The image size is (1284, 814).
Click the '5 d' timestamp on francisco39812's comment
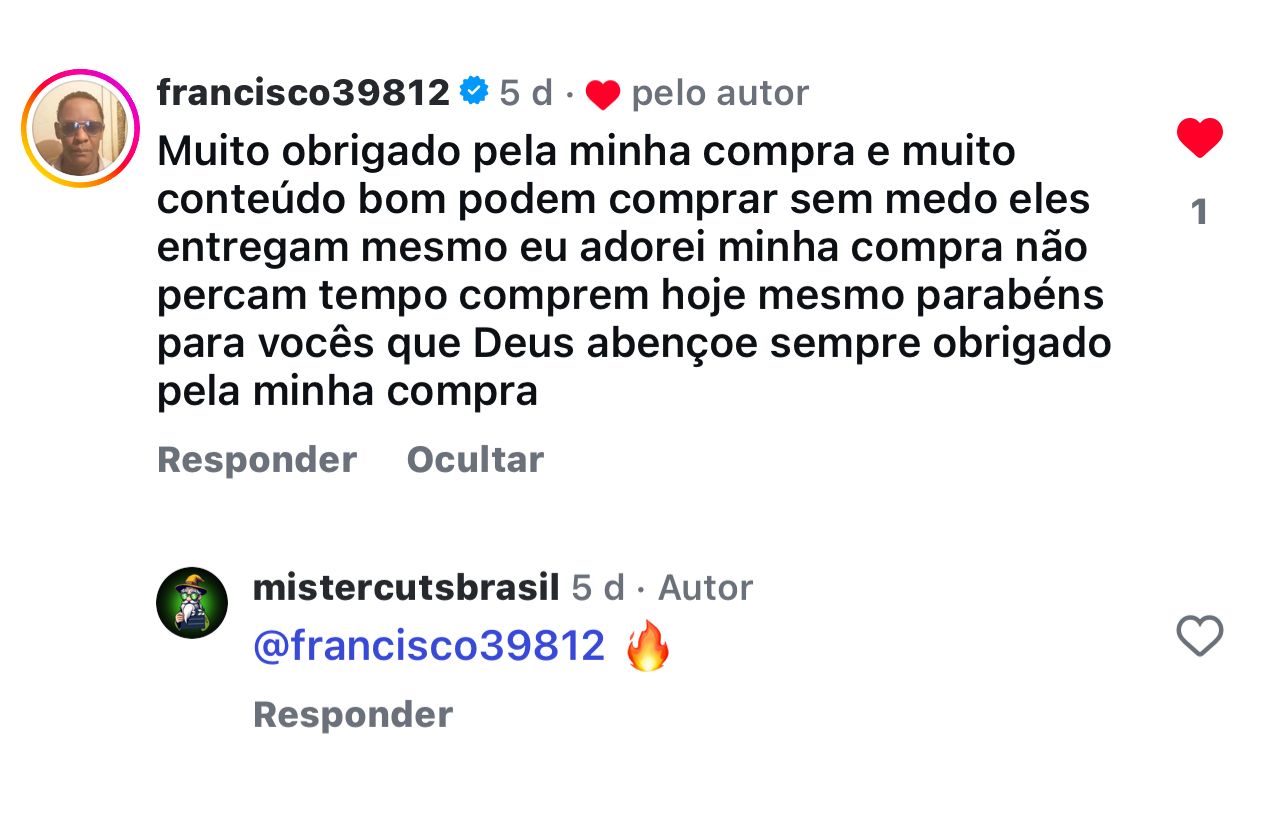pyautogui.click(x=526, y=93)
